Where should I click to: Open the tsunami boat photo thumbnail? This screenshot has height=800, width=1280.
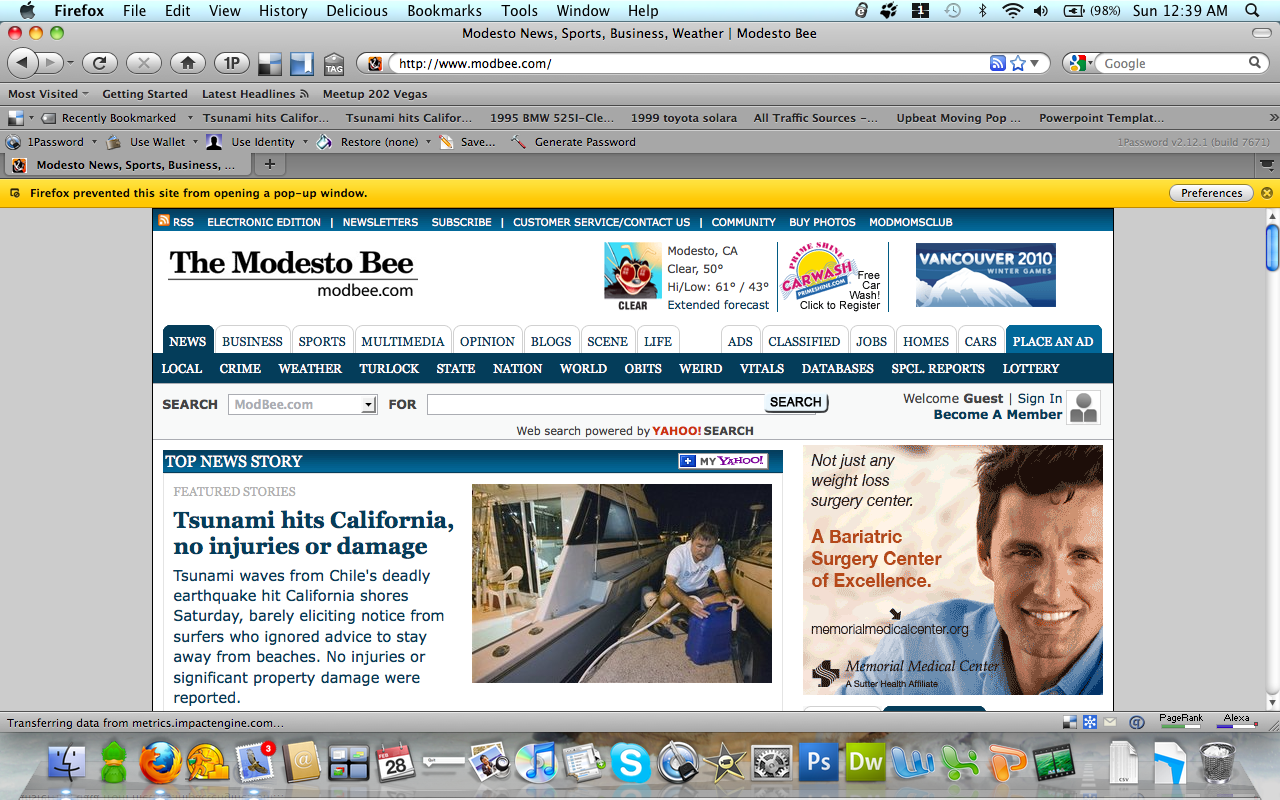[622, 583]
